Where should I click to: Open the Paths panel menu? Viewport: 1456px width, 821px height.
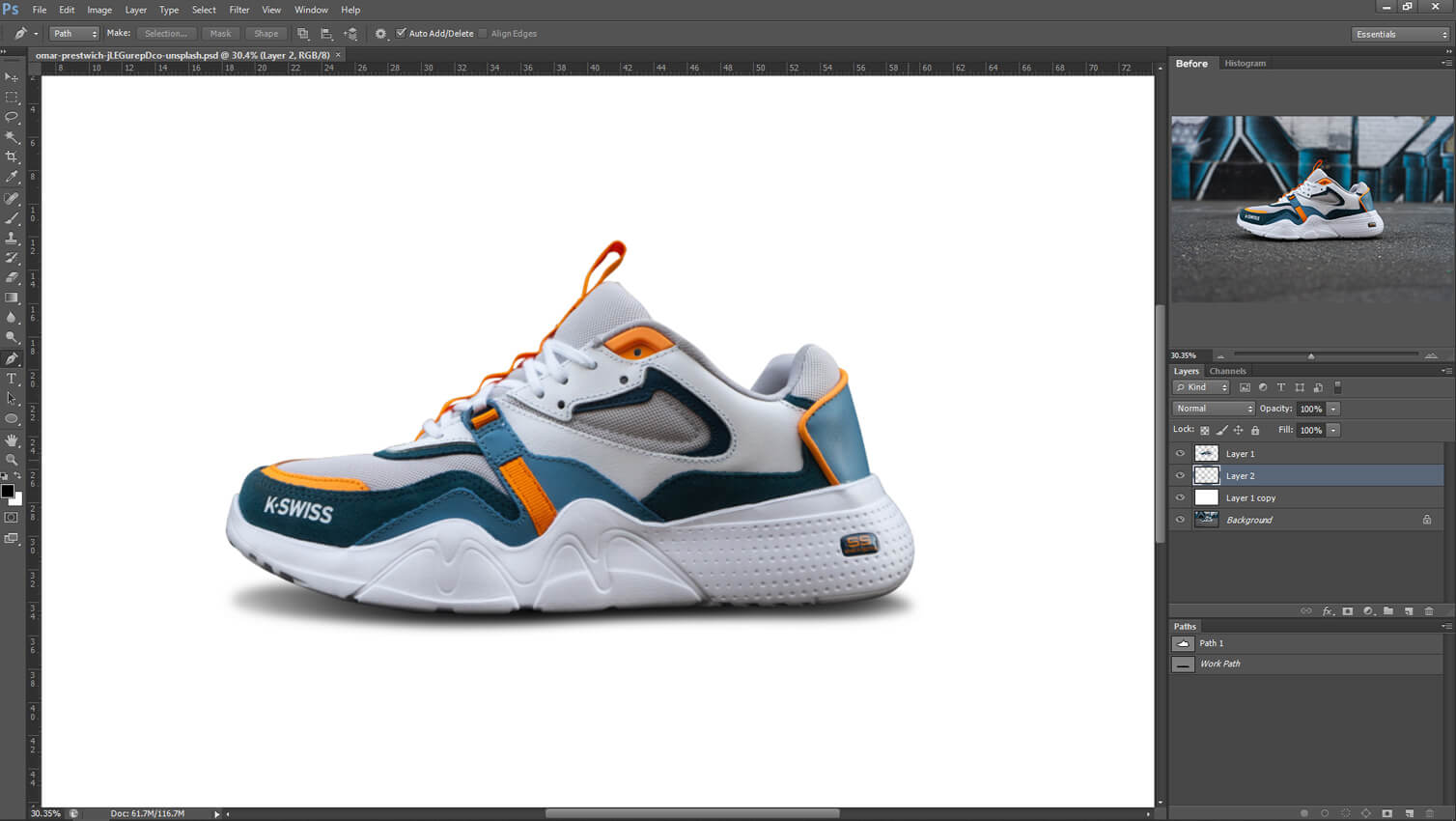pyautogui.click(x=1445, y=627)
